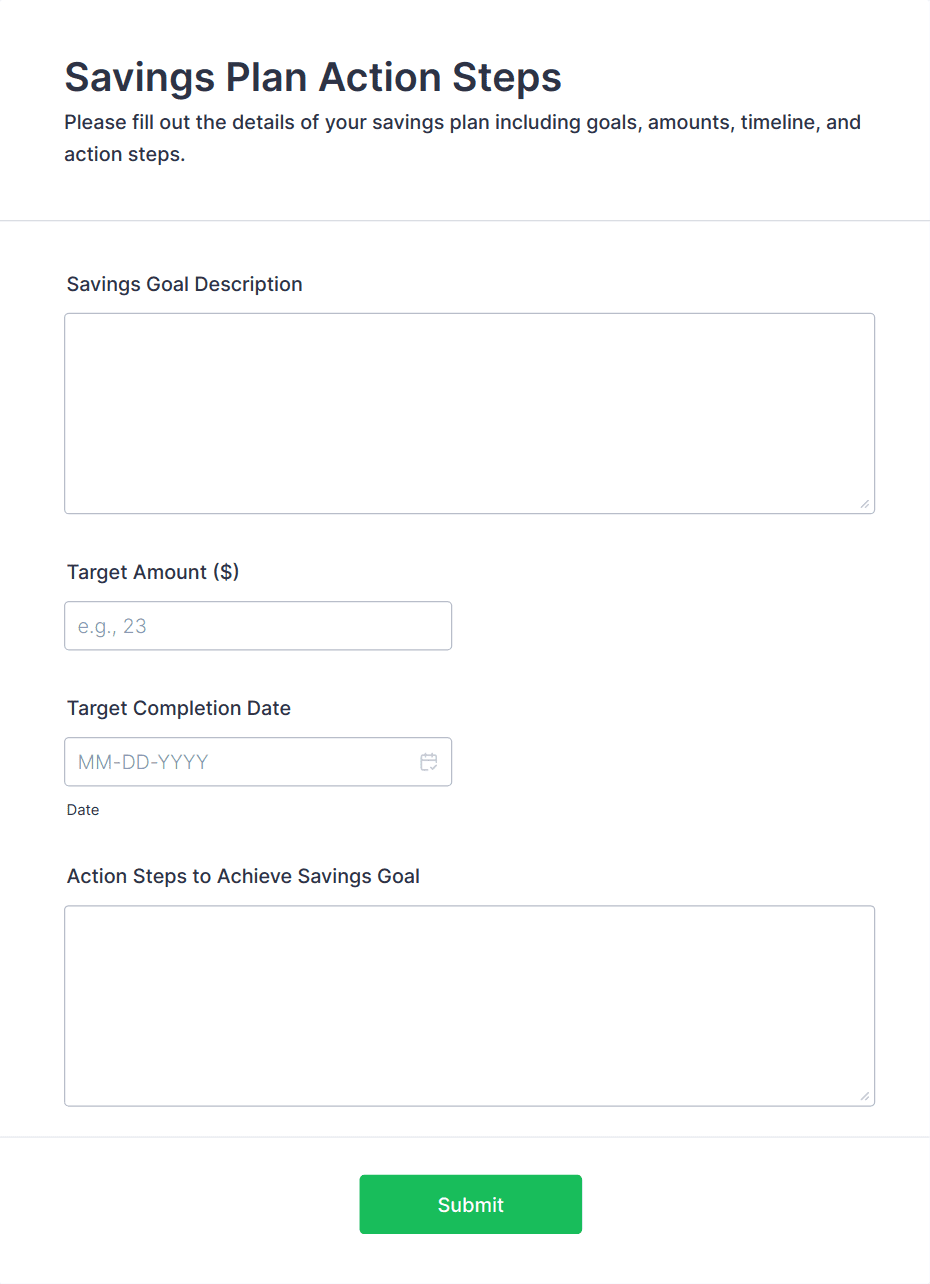This screenshot has height=1284, width=930.
Task: Click the divider line below the header
Action: [465, 220]
